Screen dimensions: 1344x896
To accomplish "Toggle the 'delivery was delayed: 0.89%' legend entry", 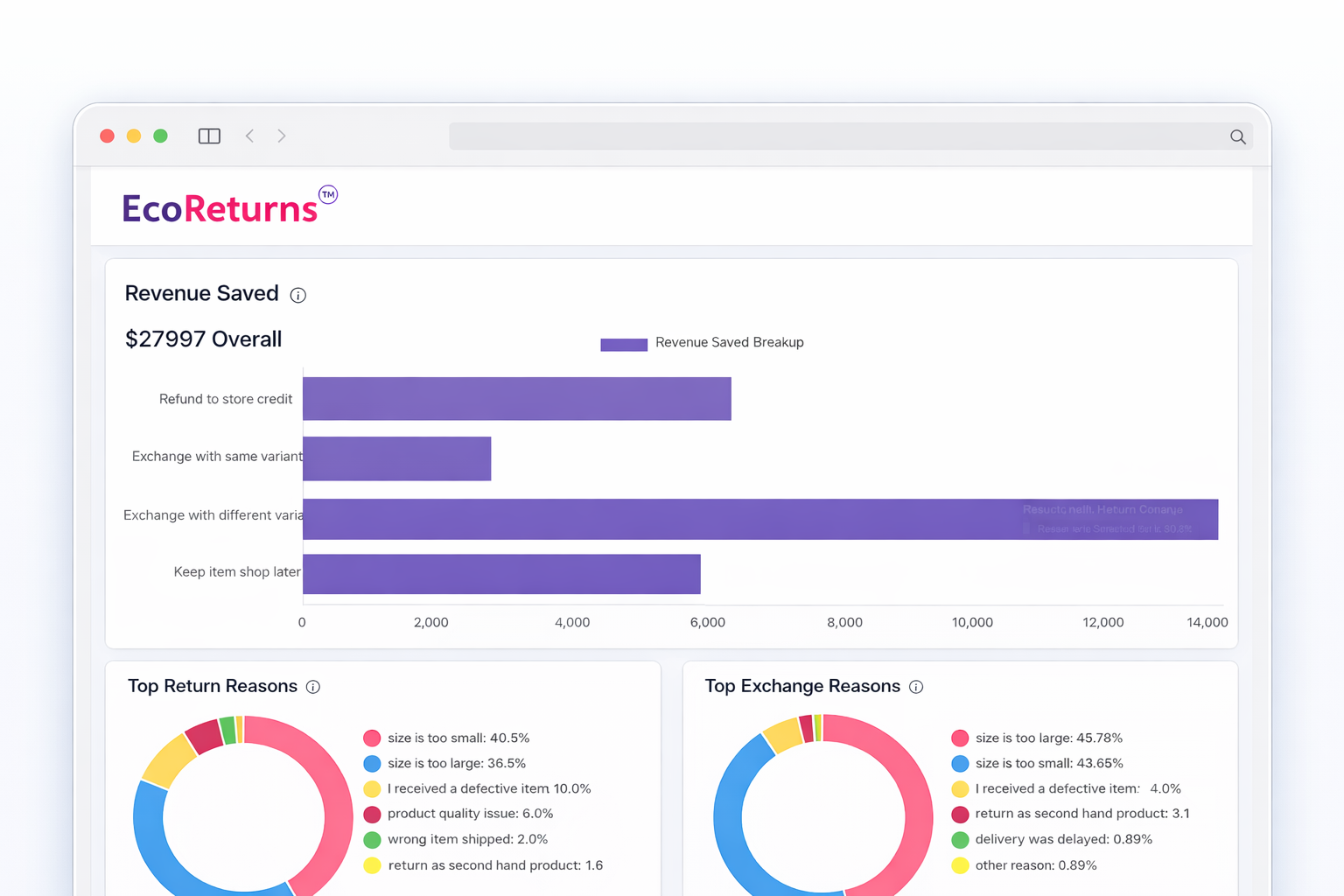I will pos(1064,839).
